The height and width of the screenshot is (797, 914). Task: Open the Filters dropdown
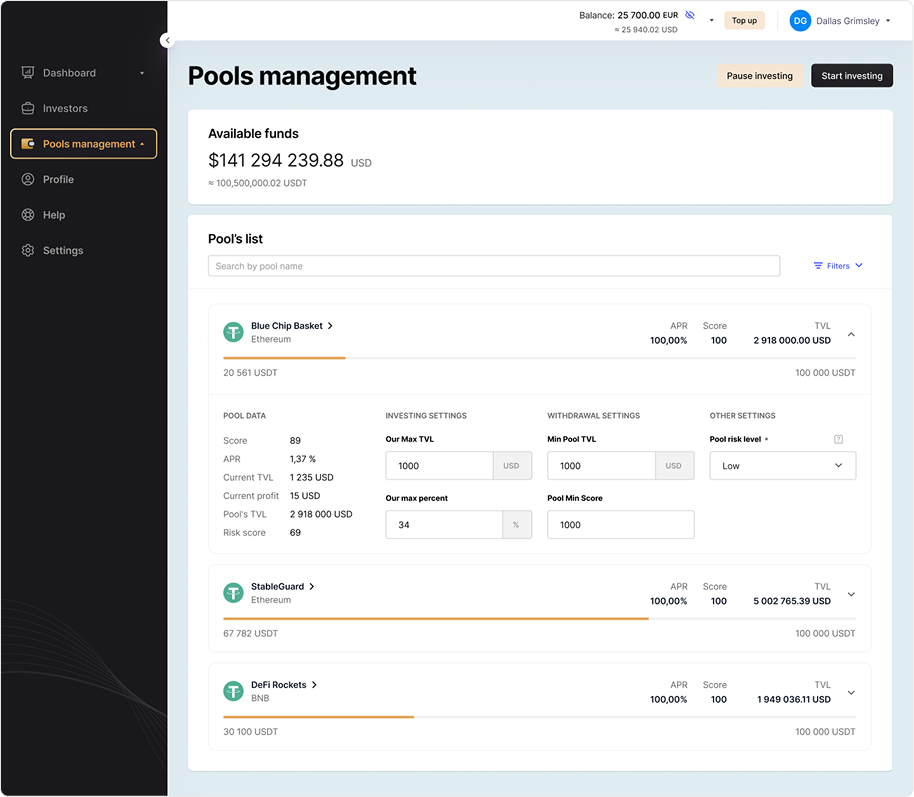(838, 266)
